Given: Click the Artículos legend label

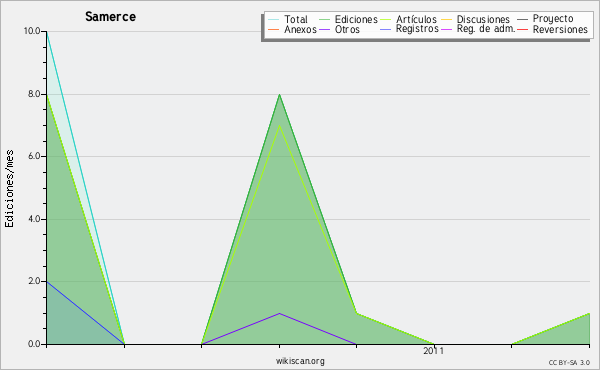Looking at the screenshot, I should 416,19.
